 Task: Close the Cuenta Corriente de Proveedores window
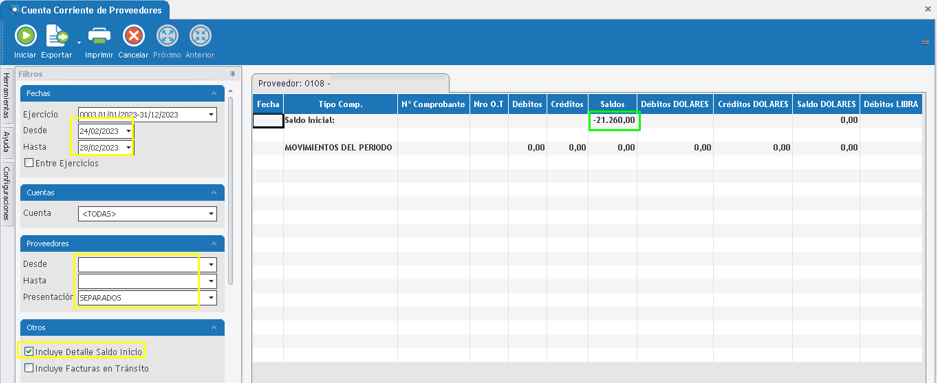coord(927,10)
